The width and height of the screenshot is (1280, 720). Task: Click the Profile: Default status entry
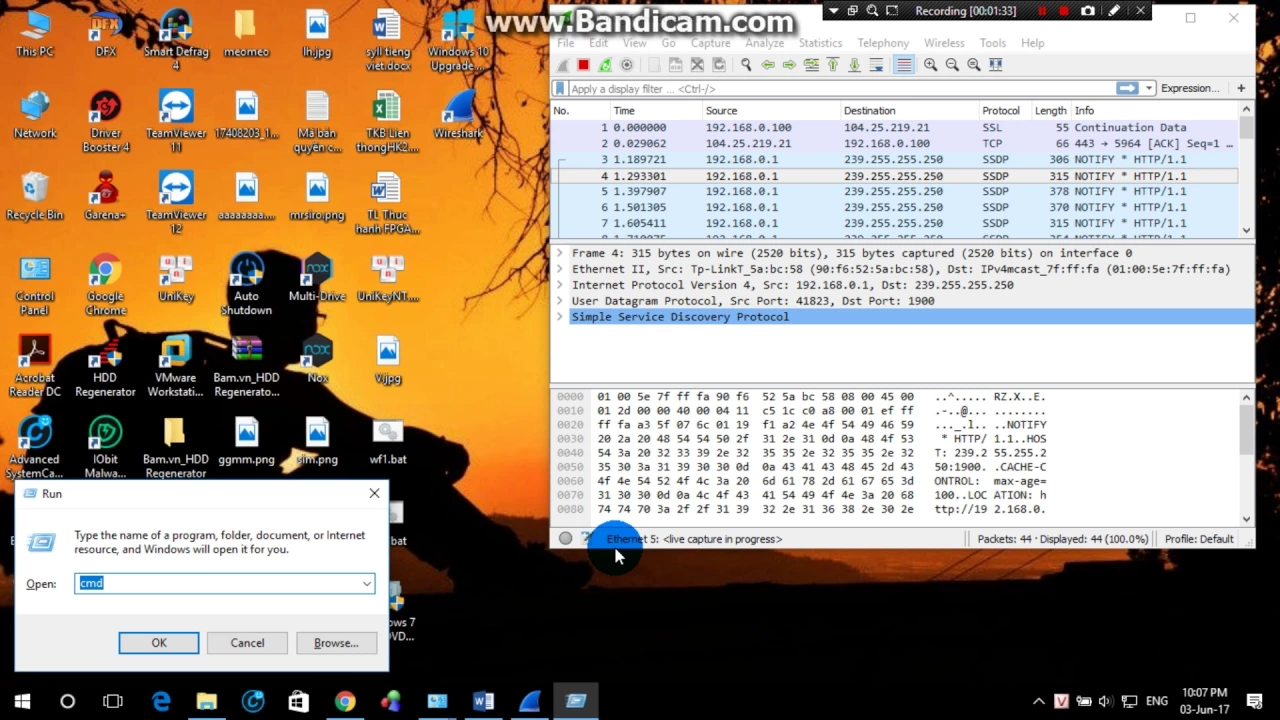(x=1199, y=539)
